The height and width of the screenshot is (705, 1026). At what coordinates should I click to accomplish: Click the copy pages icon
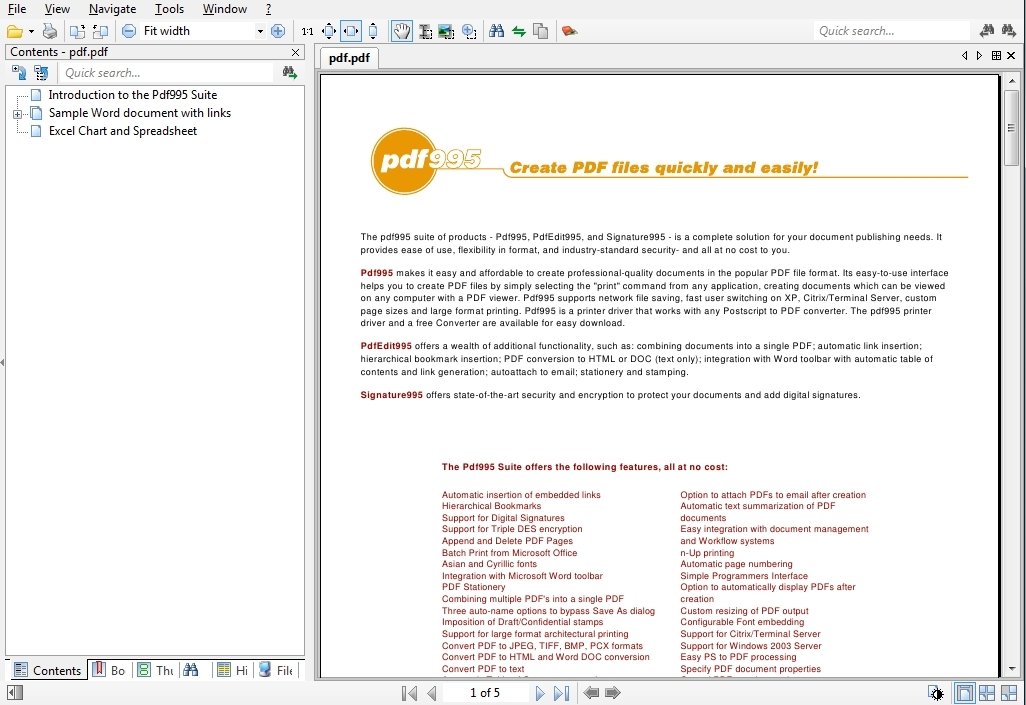pos(540,31)
